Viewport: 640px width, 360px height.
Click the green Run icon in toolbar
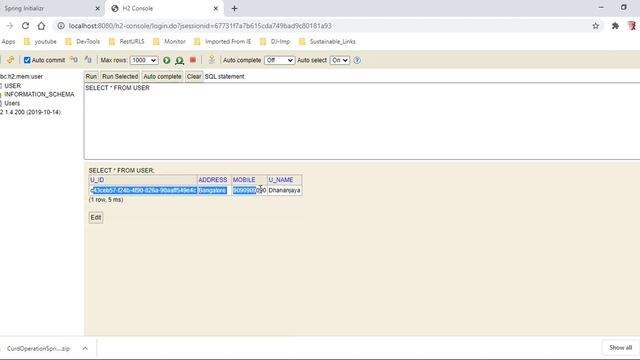(x=167, y=60)
